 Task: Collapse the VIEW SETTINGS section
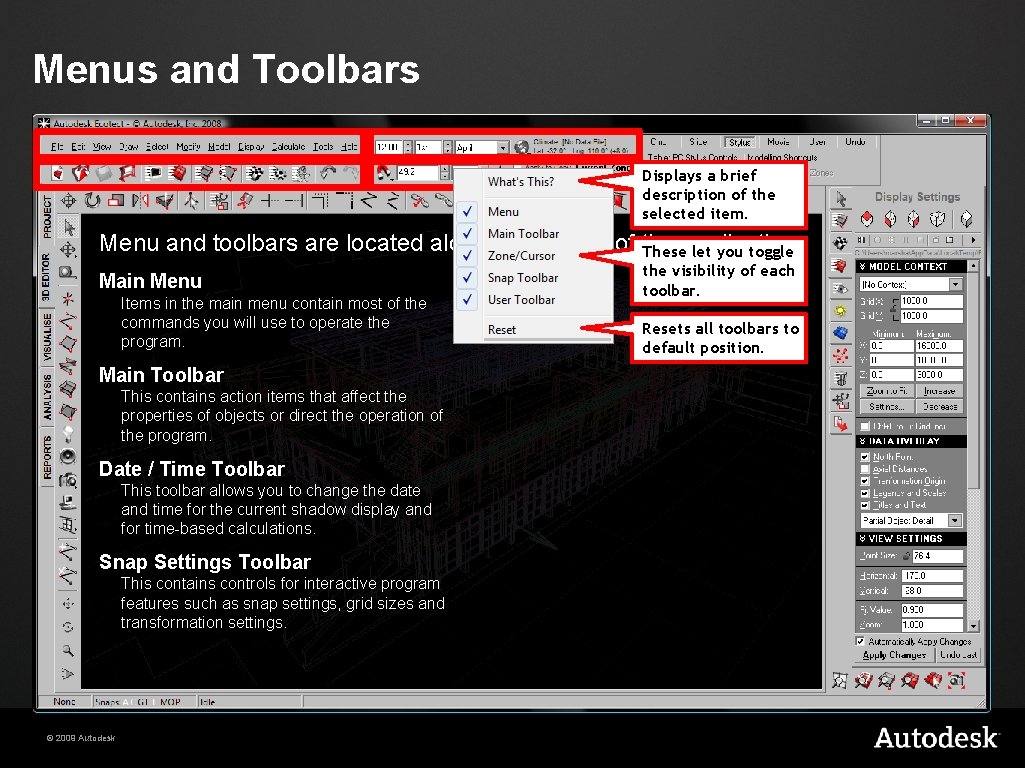(x=862, y=538)
